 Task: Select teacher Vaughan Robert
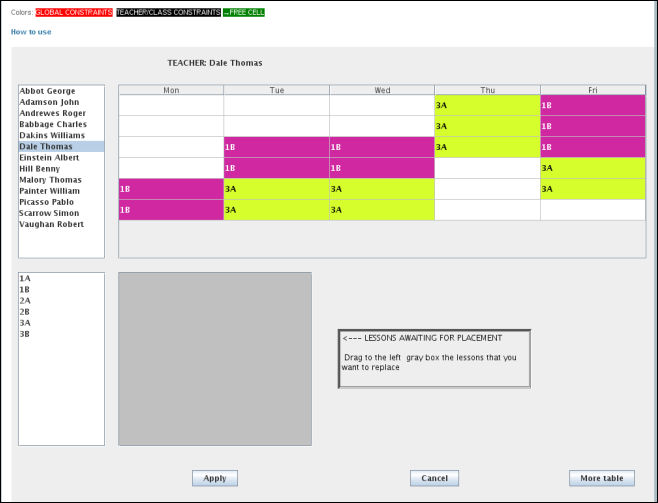click(61, 224)
